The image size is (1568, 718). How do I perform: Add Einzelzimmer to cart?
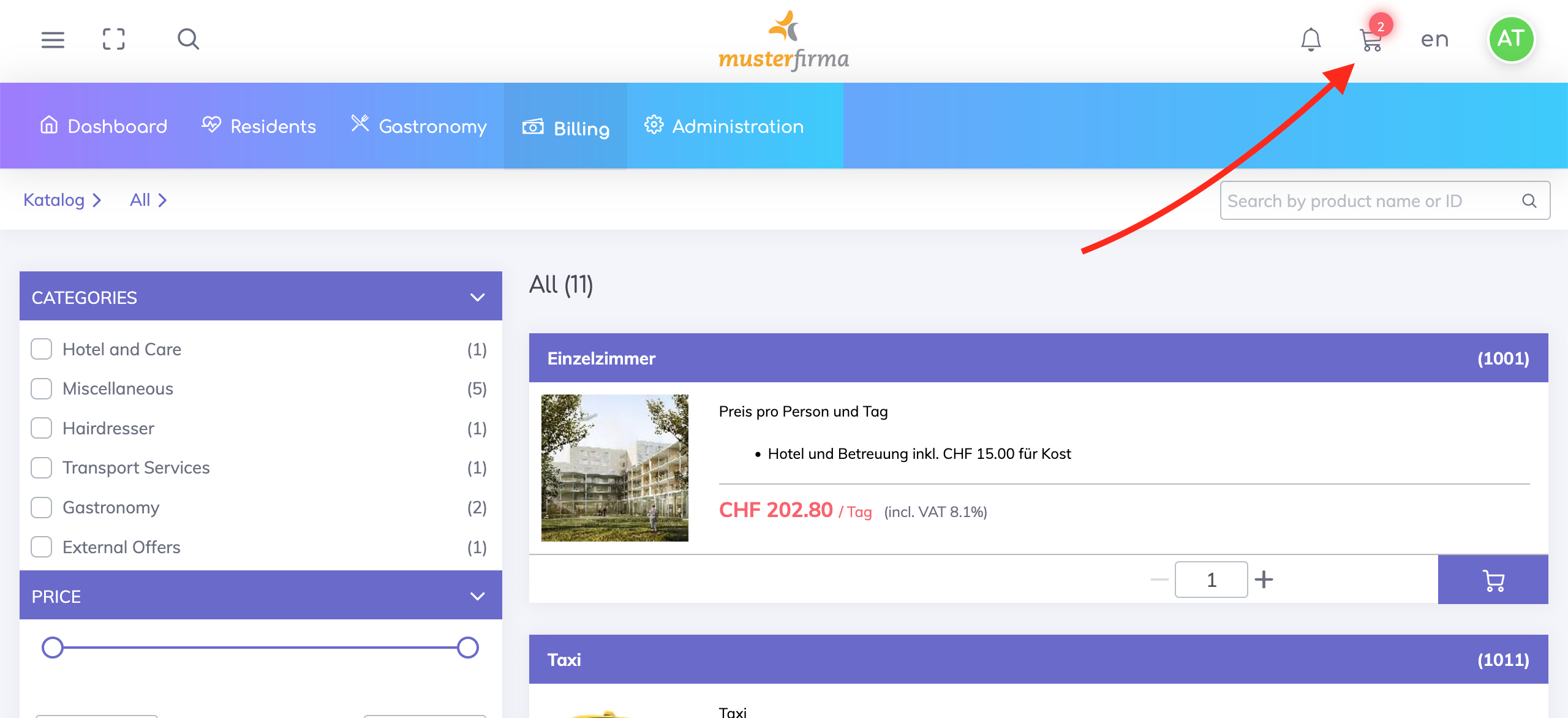(x=1493, y=580)
